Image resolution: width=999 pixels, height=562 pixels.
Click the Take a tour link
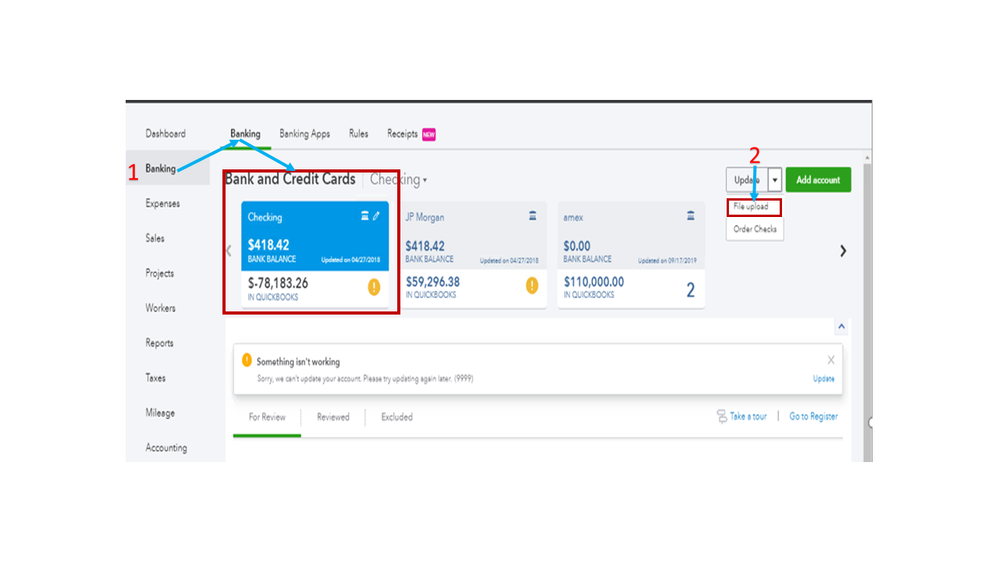click(748, 416)
